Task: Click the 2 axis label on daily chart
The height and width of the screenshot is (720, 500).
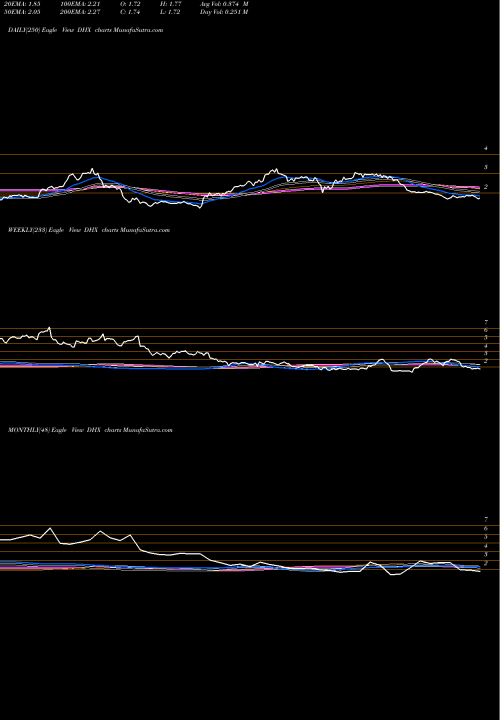Action: tap(485, 187)
